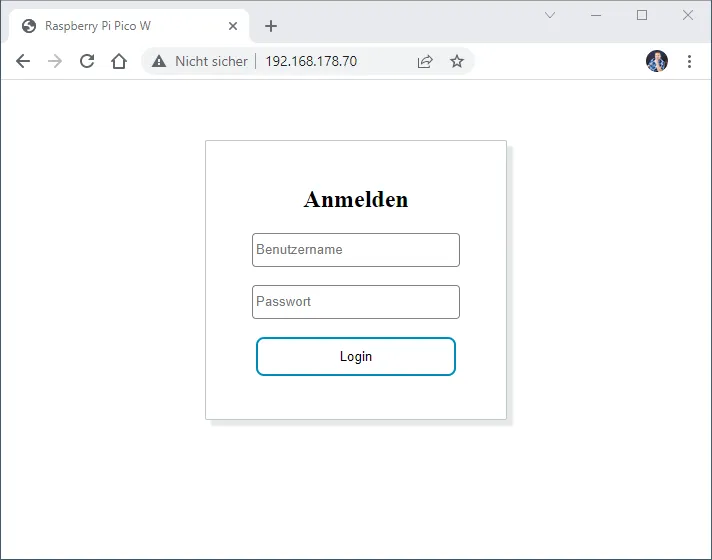Go back using the browser back arrow
This screenshot has width=712, height=560.
click(23, 61)
